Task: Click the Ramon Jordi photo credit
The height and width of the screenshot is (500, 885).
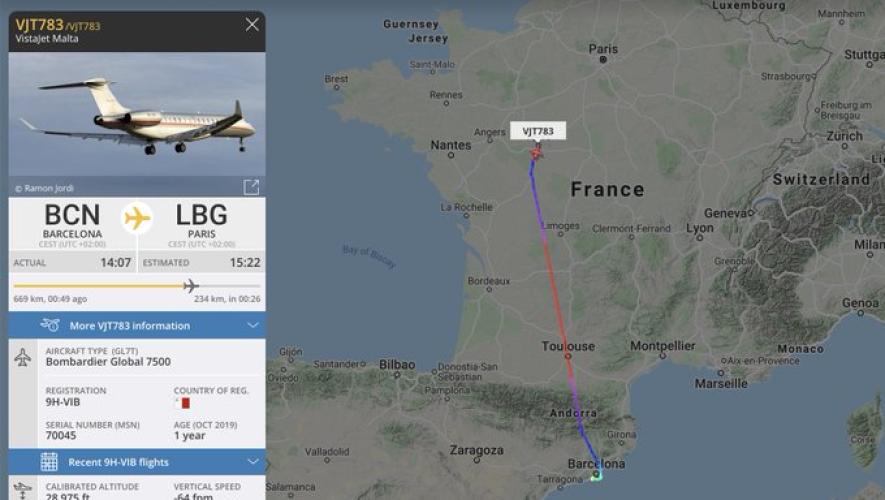Action: point(44,188)
